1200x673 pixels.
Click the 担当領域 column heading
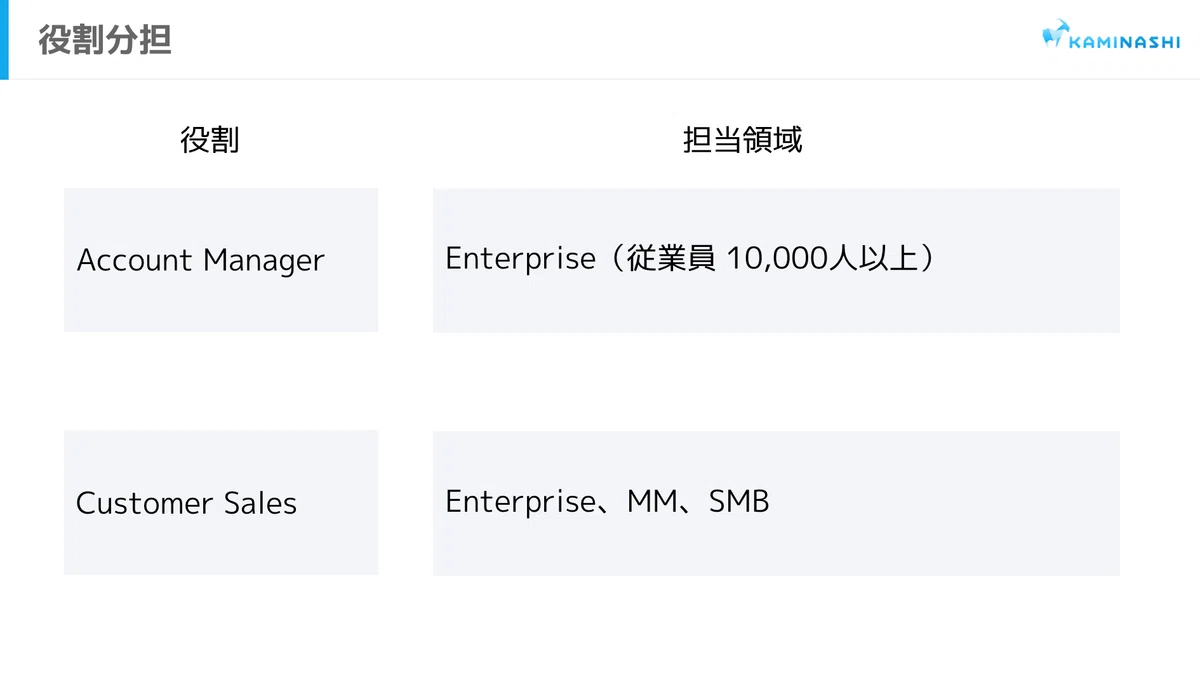pyautogui.click(x=742, y=140)
